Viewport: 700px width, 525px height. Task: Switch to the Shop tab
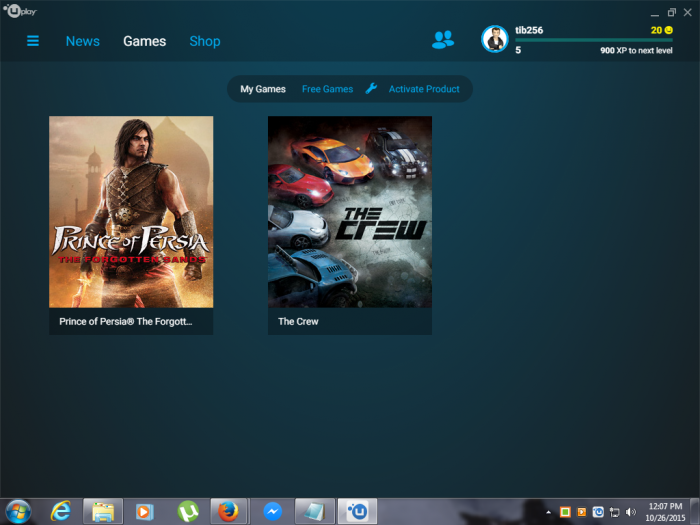coord(205,41)
